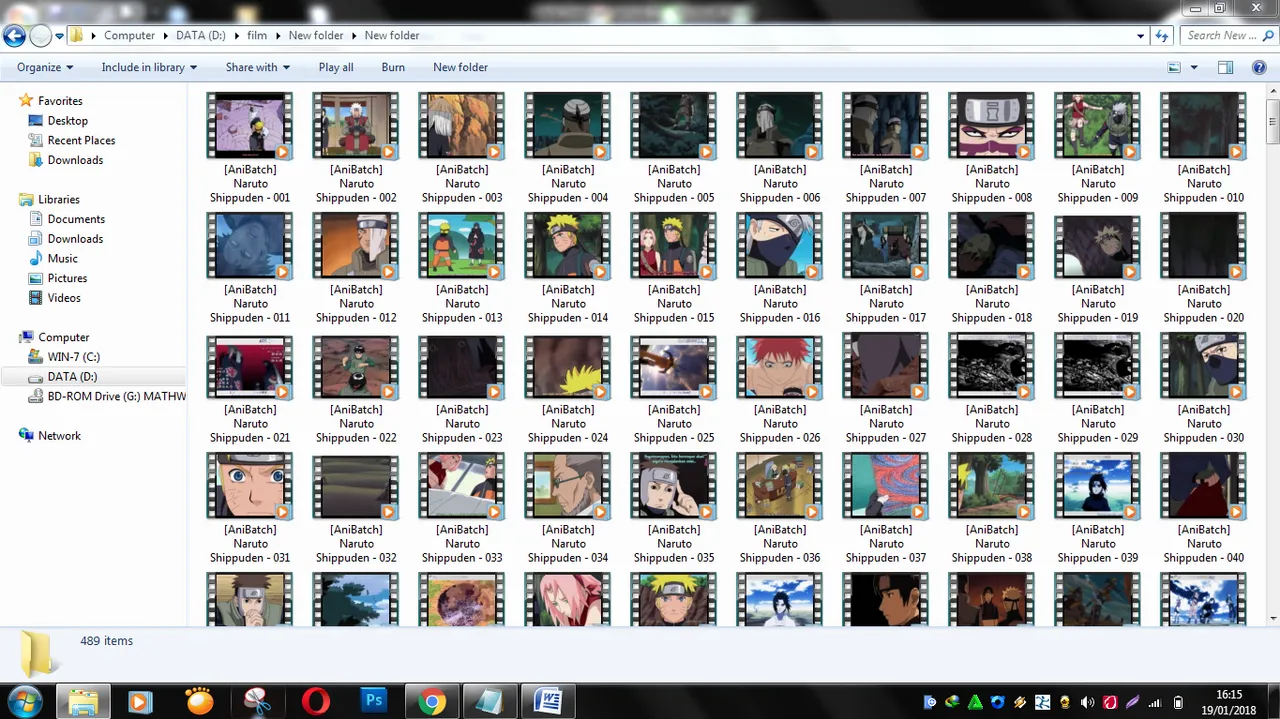Open the Windows Start button

click(x=23, y=701)
